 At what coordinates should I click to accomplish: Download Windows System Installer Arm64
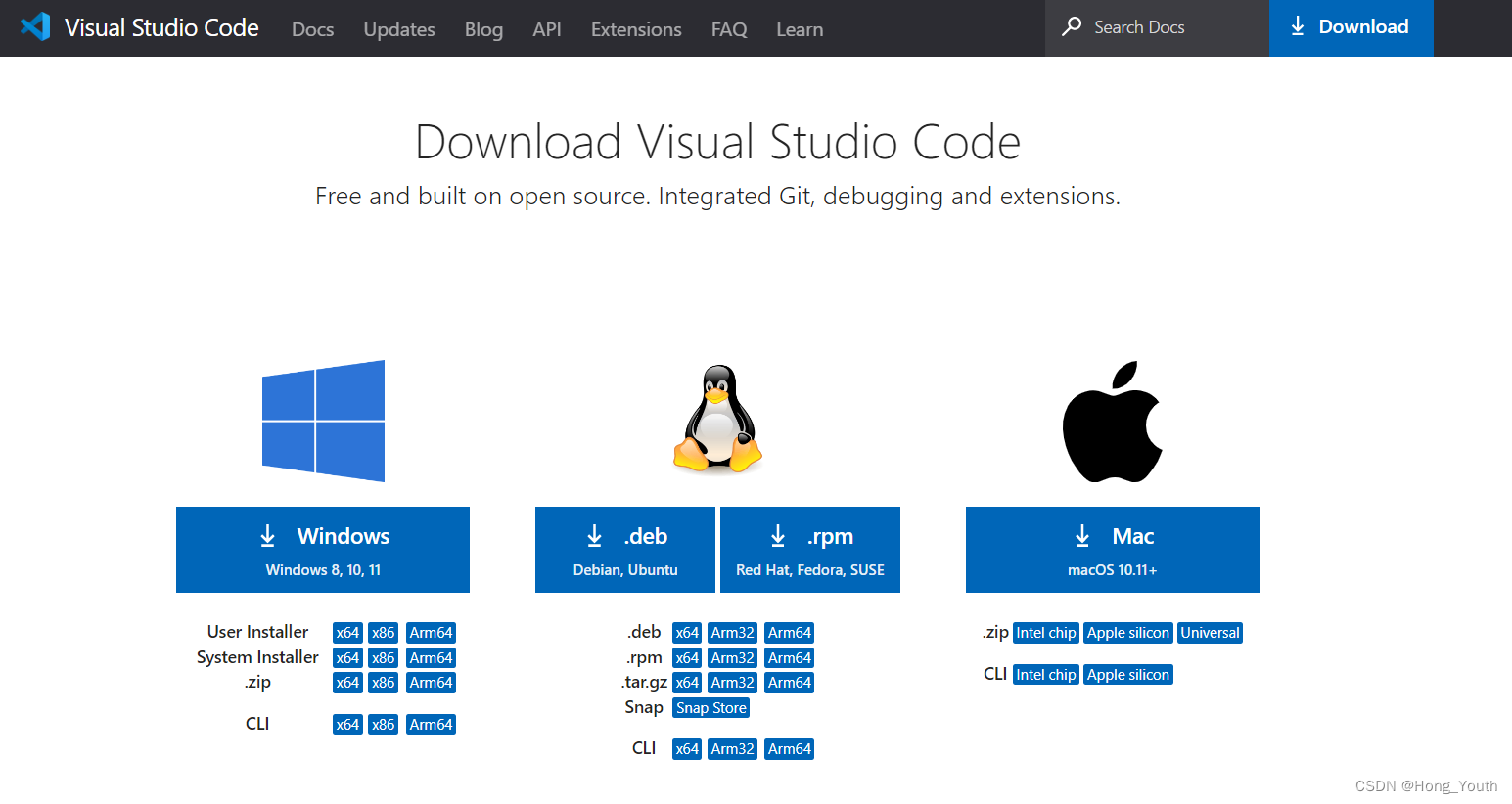[432, 658]
